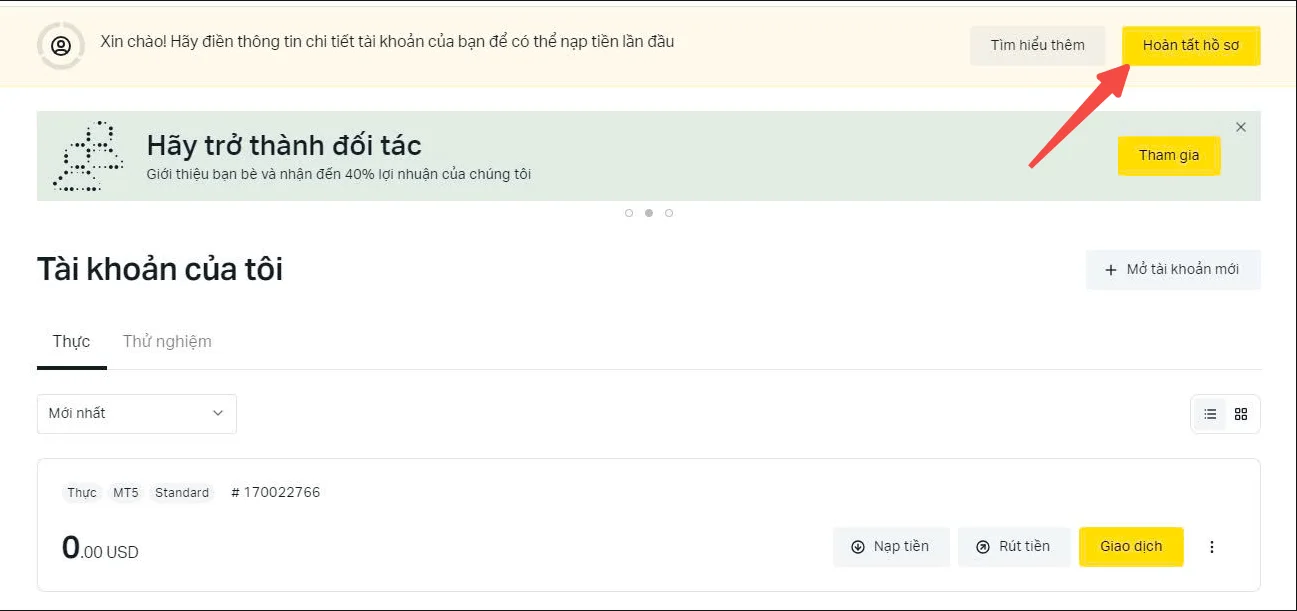Select the first carousel dot indicator
The height and width of the screenshot is (611, 1297).
click(629, 213)
